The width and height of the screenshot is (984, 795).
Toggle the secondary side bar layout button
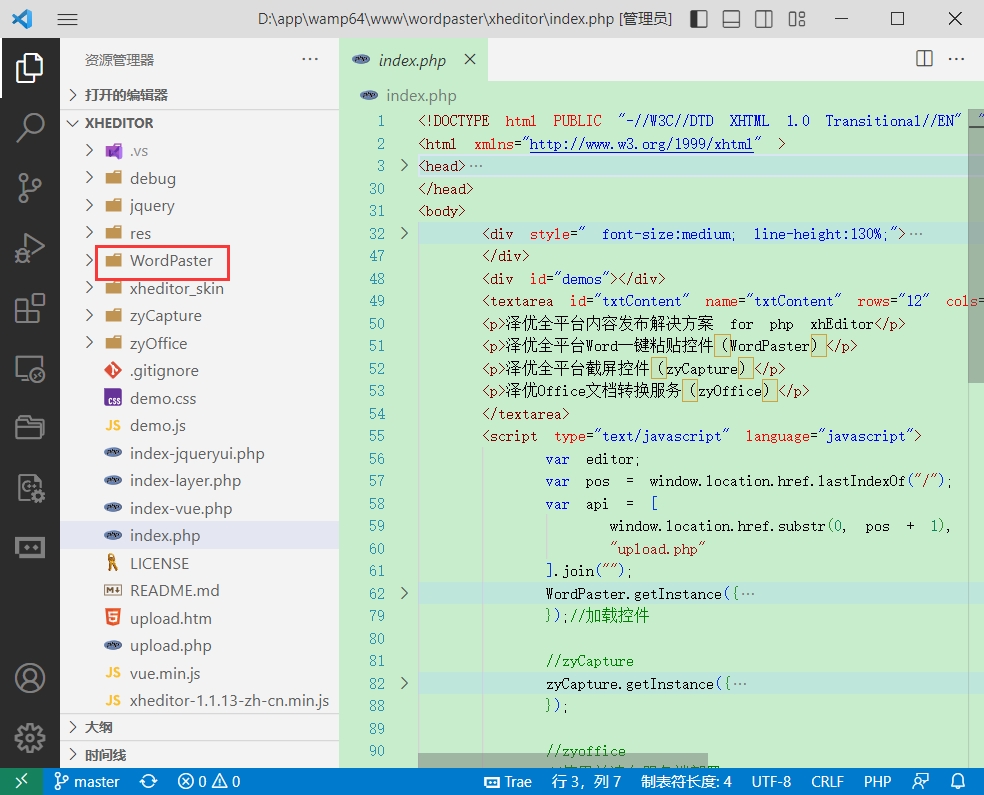[x=763, y=19]
